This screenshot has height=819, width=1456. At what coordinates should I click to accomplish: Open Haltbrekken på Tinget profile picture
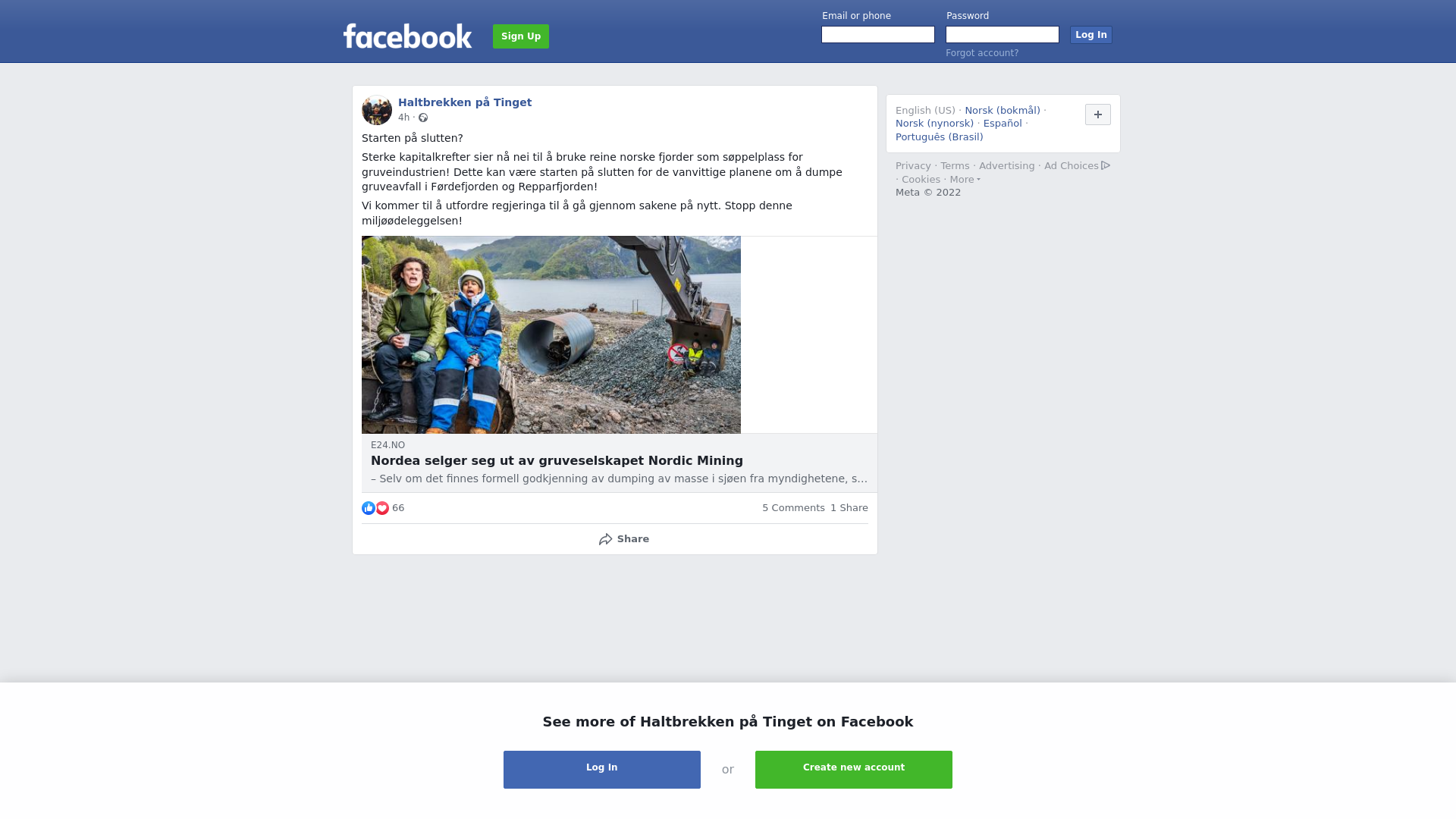tap(377, 110)
